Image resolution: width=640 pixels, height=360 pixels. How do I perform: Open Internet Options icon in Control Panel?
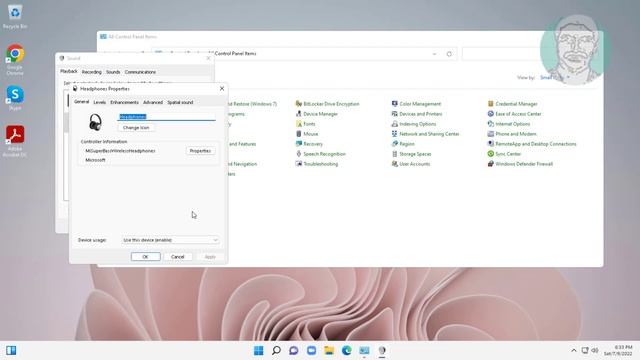click(x=491, y=124)
